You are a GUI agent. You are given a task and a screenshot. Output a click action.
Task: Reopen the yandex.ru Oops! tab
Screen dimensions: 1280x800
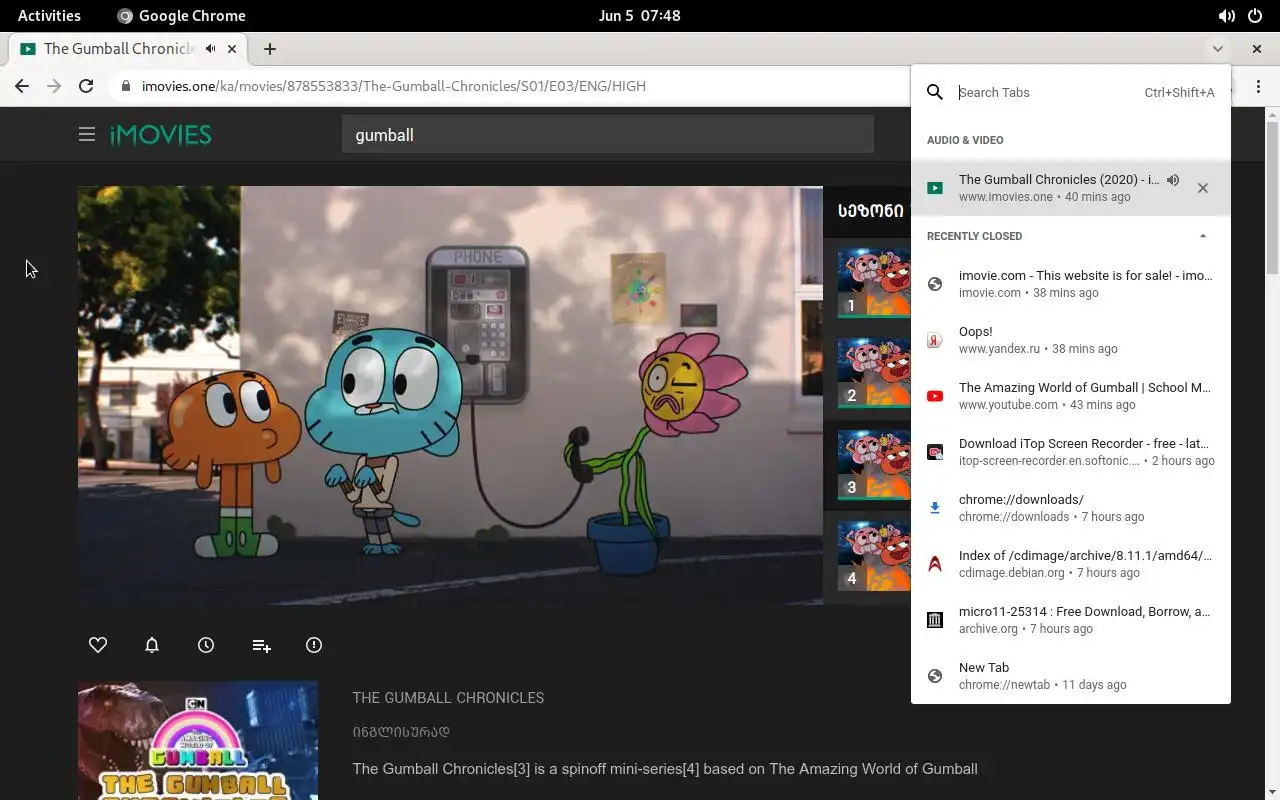coord(1071,340)
